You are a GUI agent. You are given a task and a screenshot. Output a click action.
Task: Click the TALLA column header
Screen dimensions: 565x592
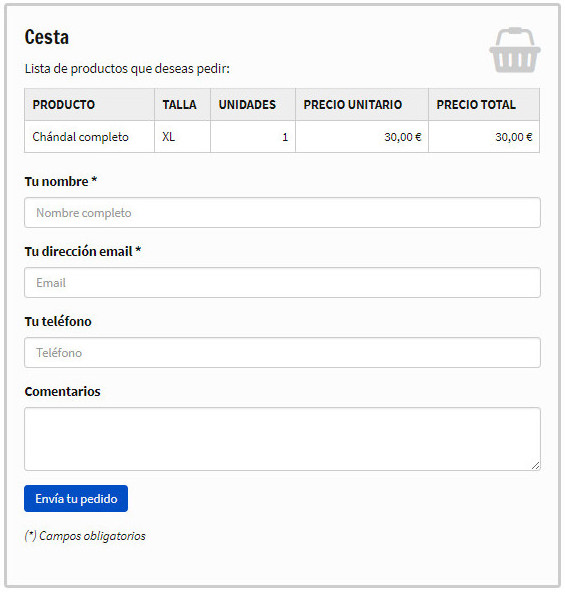tap(182, 105)
